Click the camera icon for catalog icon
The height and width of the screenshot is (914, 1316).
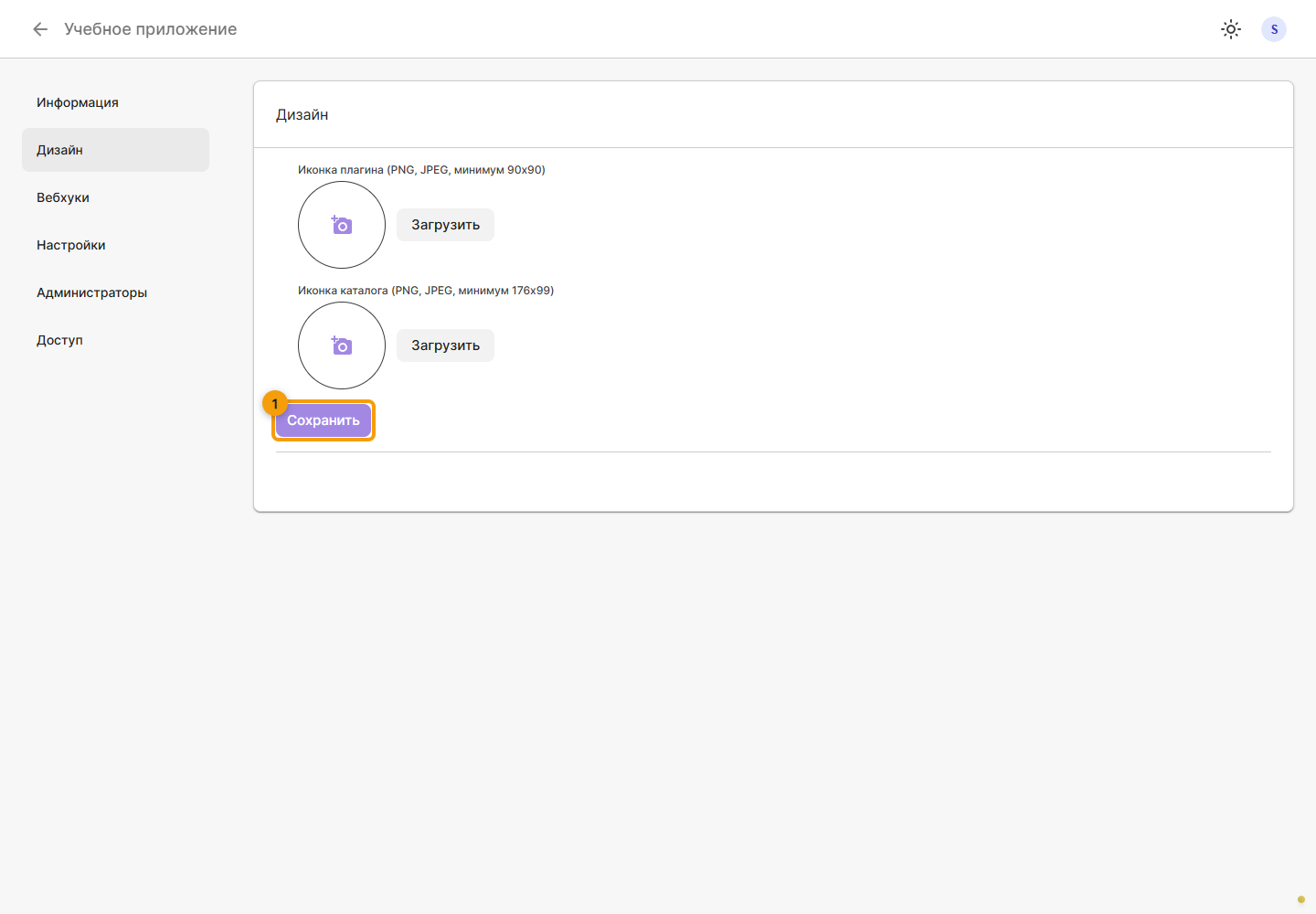pos(342,345)
